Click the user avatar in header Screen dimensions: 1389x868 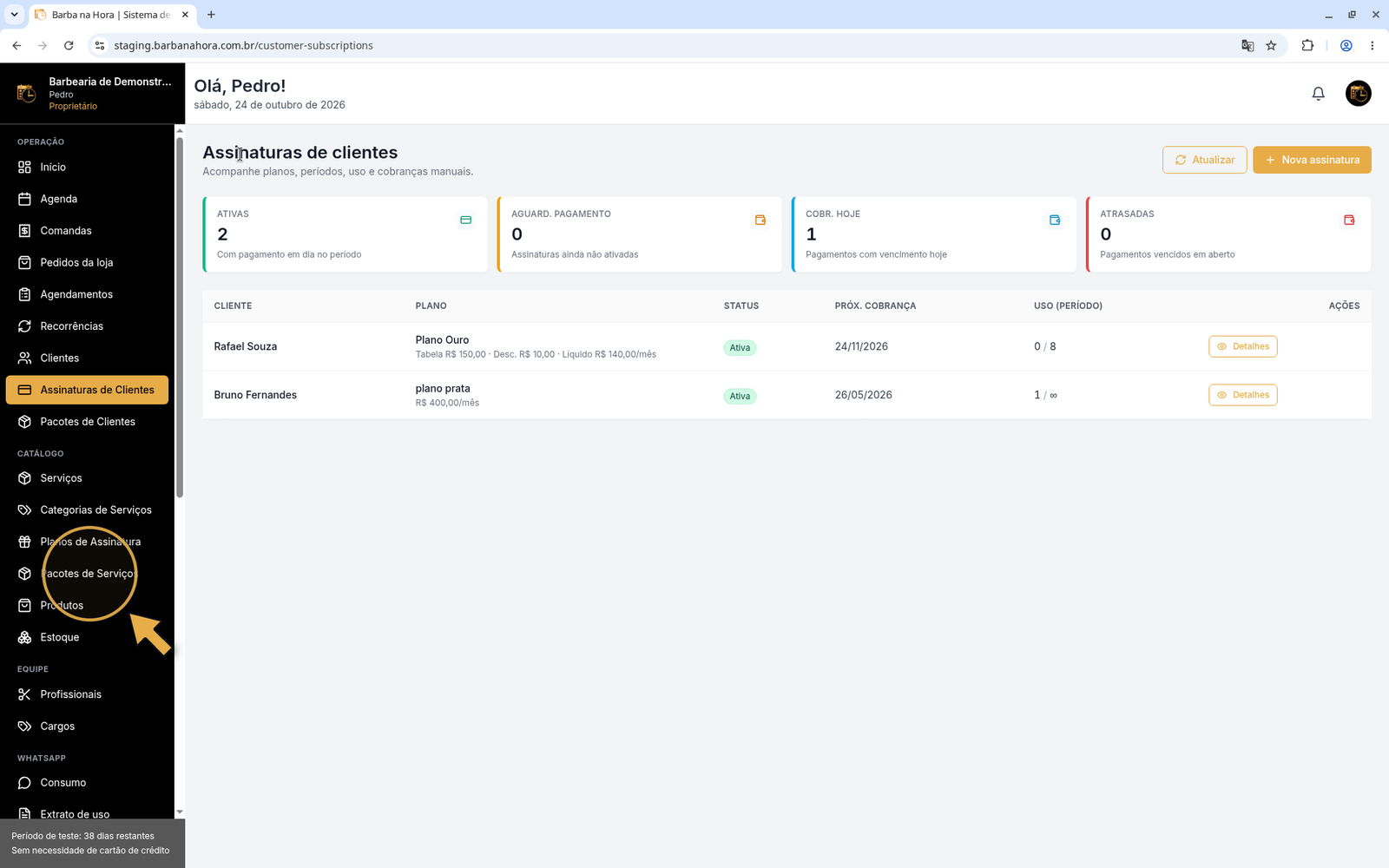[x=1358, y=94]
